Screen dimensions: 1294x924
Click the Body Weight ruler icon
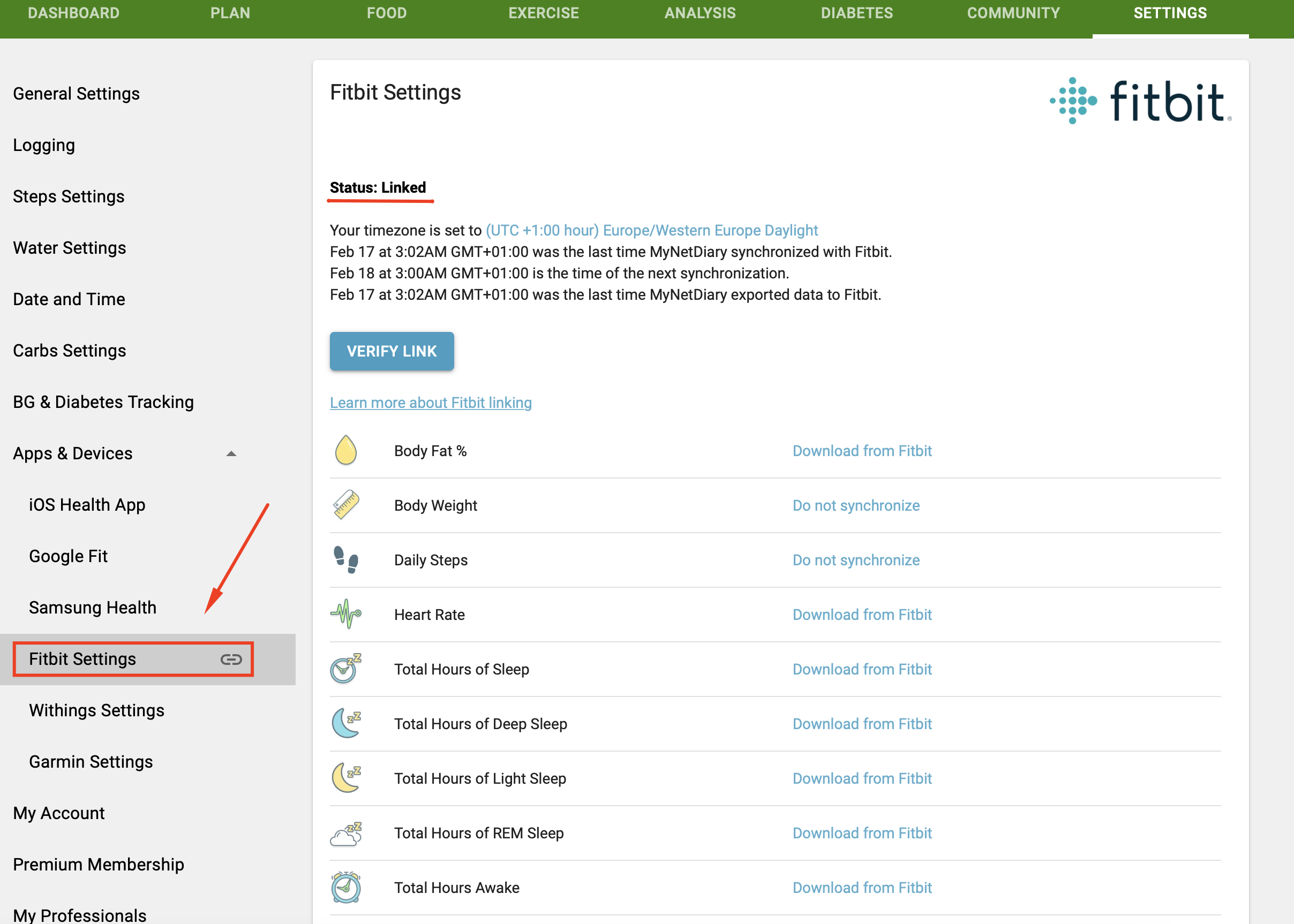coord(345,505)
